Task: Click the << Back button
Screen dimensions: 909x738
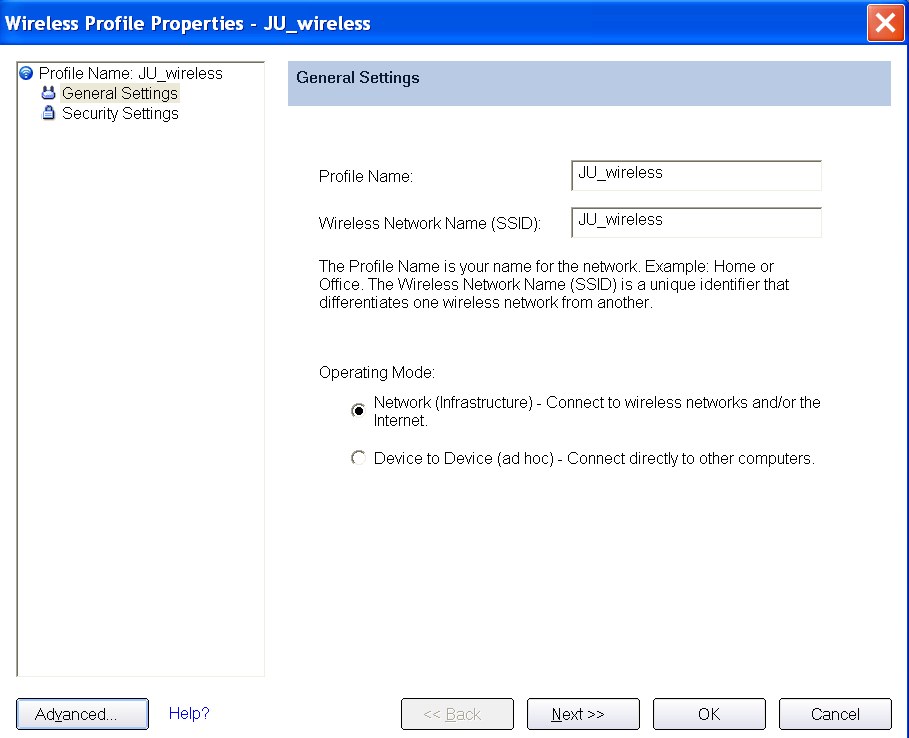Action: tap(457, 714)
